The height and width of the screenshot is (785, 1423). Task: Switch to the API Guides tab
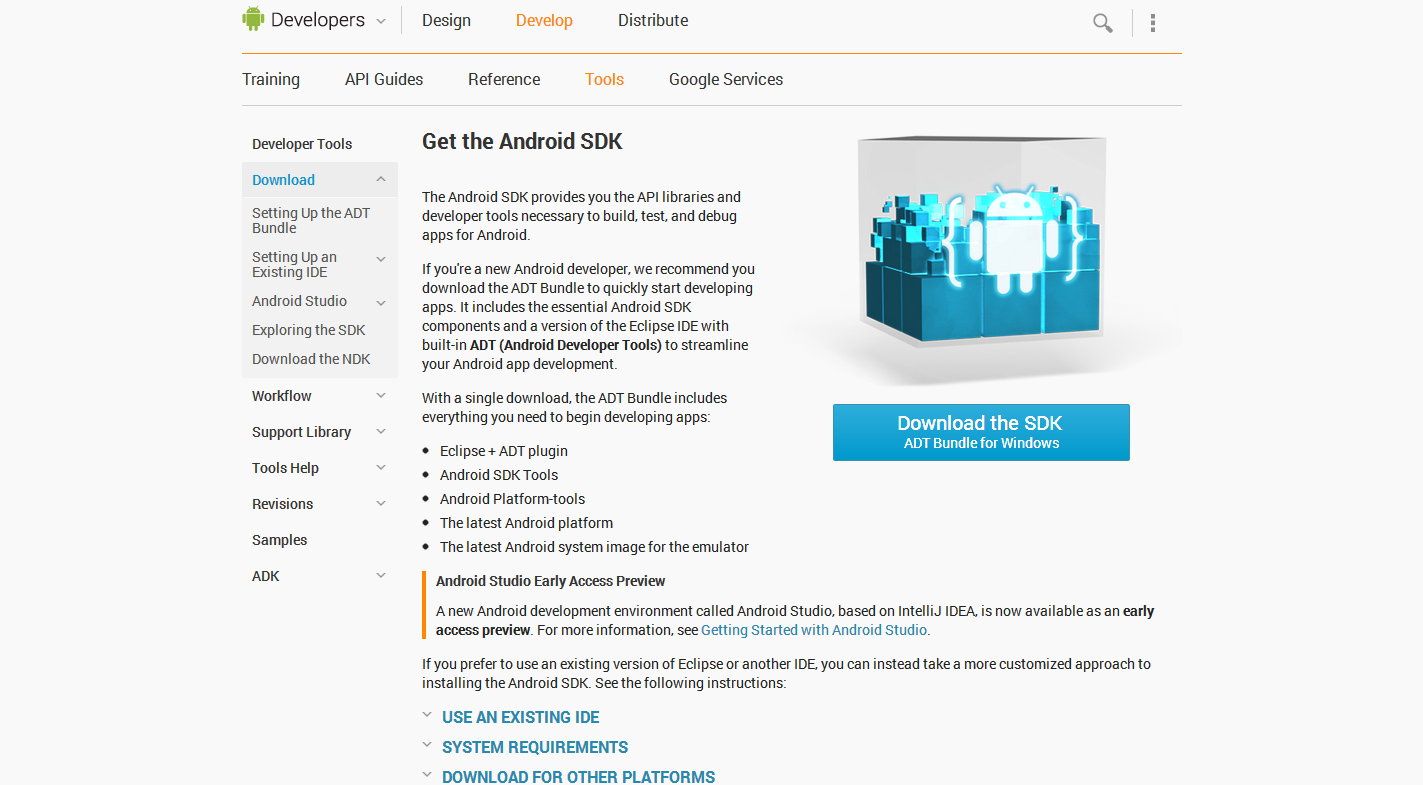coord(384,79)
